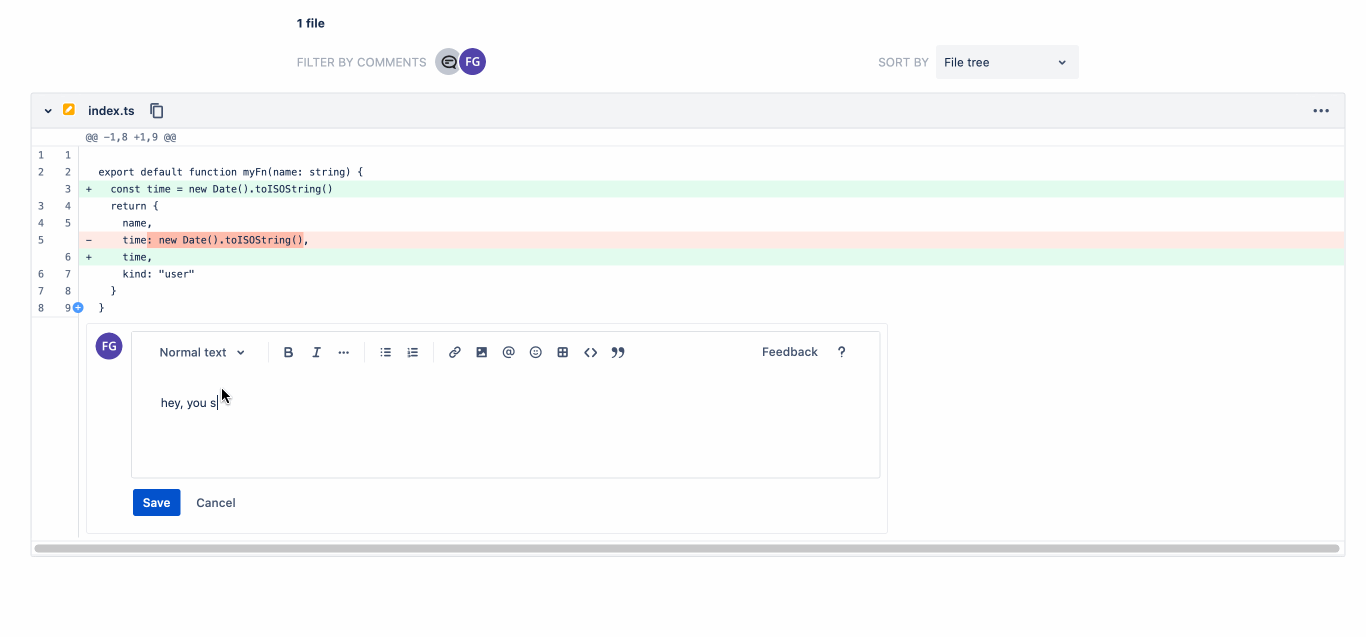Collapse the index.ts file diff
1366x637 pixels.
pyautogui.click(x=48, y=111)
